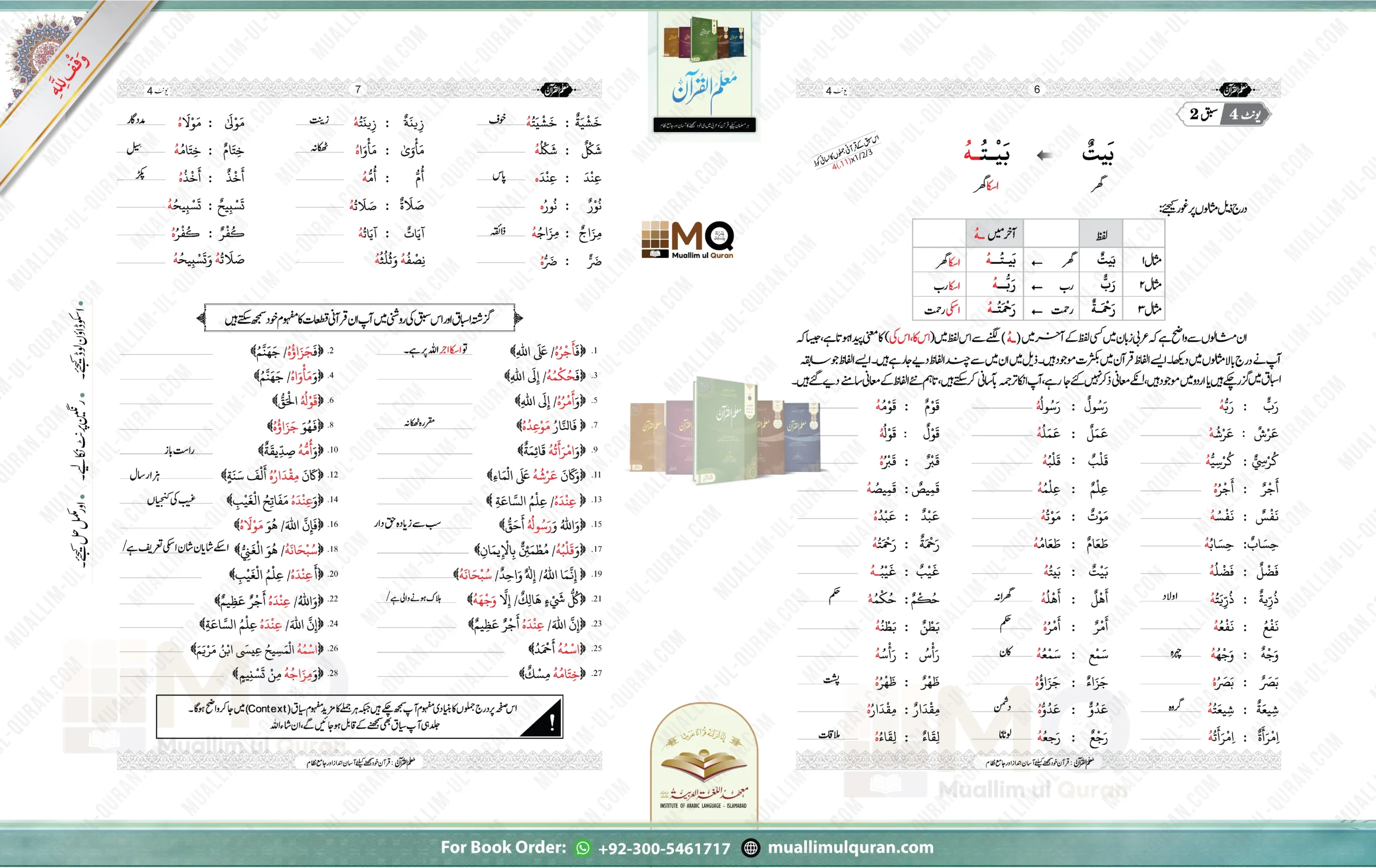The width and height of the screenshot is (1376, 868).
Task: Open the muallimulquran.com website link
Action: click(x=850, y=848)
